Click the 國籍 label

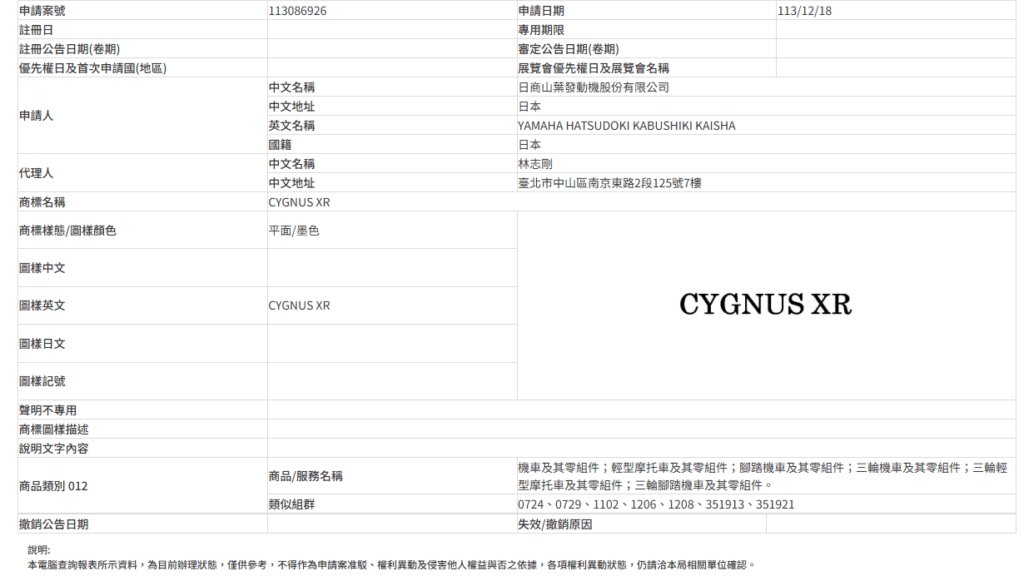coord(280,144)
